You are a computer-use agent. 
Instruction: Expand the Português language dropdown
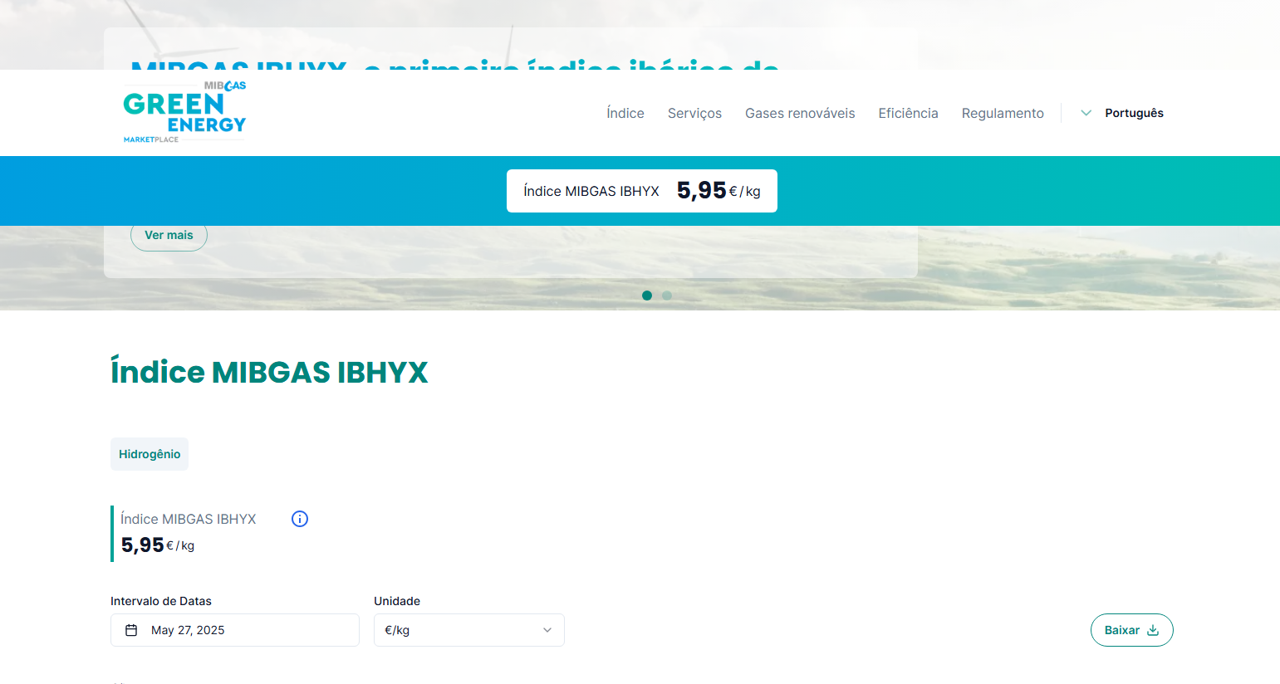[x=1122, y=113]
